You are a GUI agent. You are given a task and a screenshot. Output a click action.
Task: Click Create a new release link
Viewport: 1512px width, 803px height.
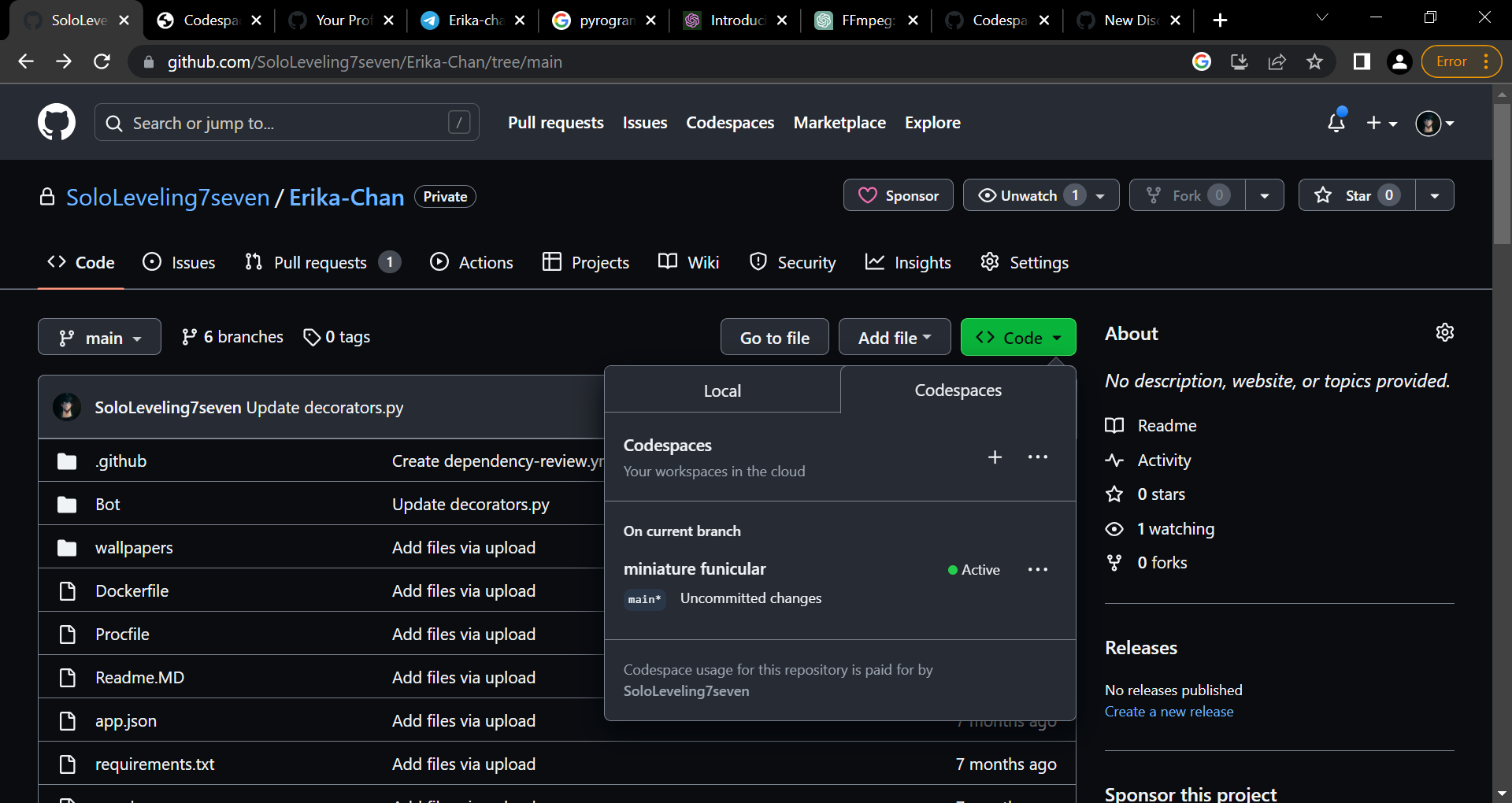1169,712
